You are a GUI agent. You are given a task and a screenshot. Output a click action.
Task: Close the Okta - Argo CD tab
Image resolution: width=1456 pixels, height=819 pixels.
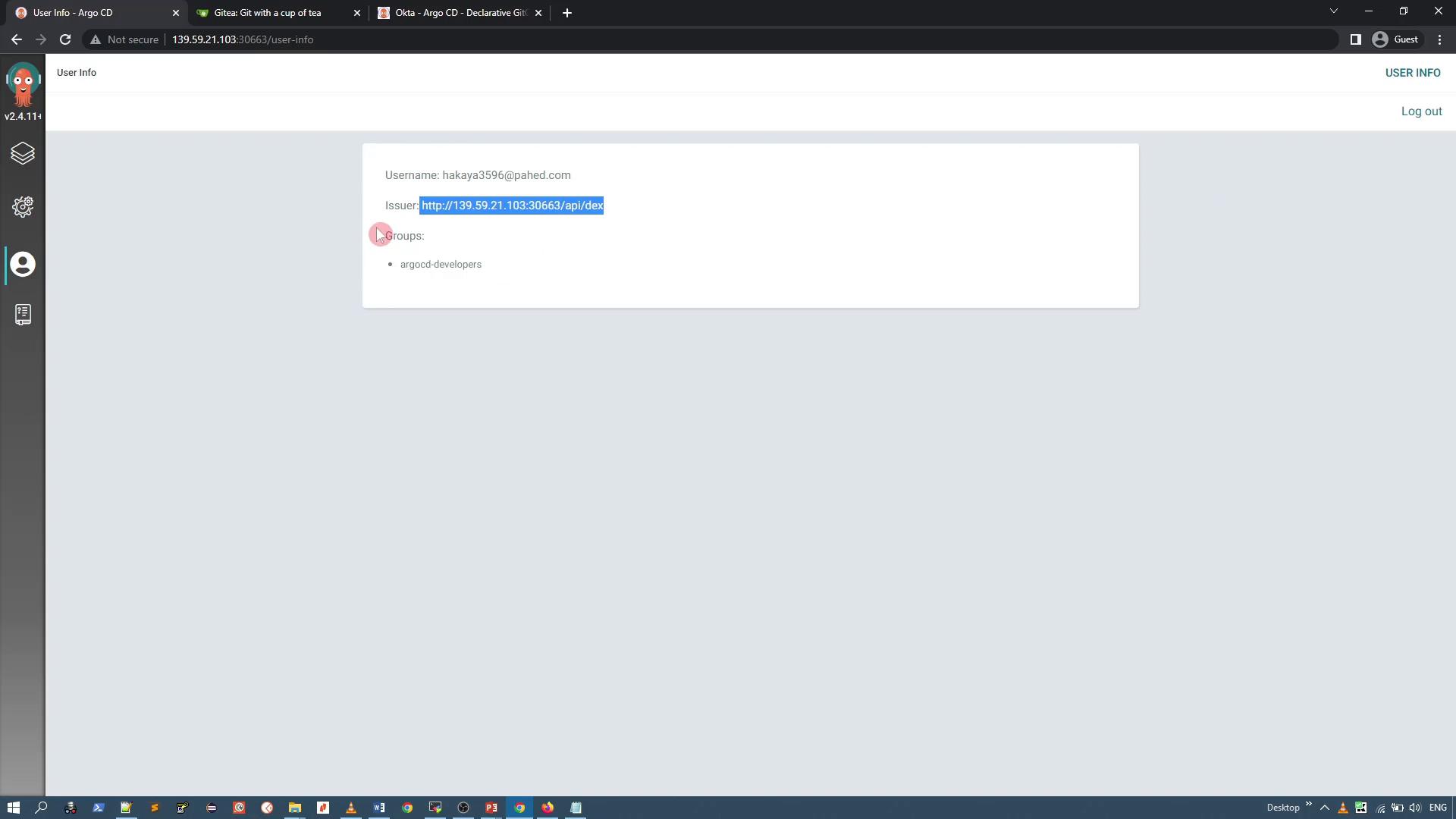(x=538, y=13)
